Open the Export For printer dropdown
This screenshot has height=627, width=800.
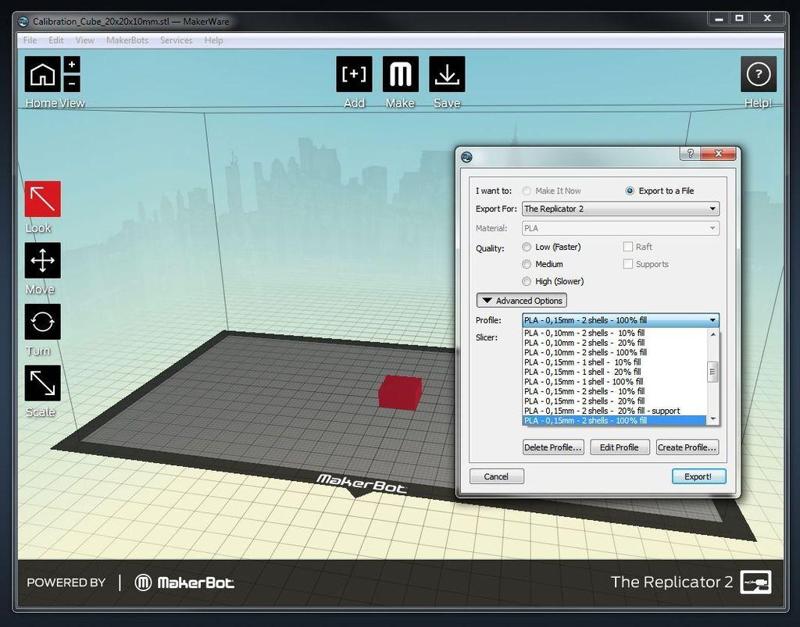(x=620, y=209)
